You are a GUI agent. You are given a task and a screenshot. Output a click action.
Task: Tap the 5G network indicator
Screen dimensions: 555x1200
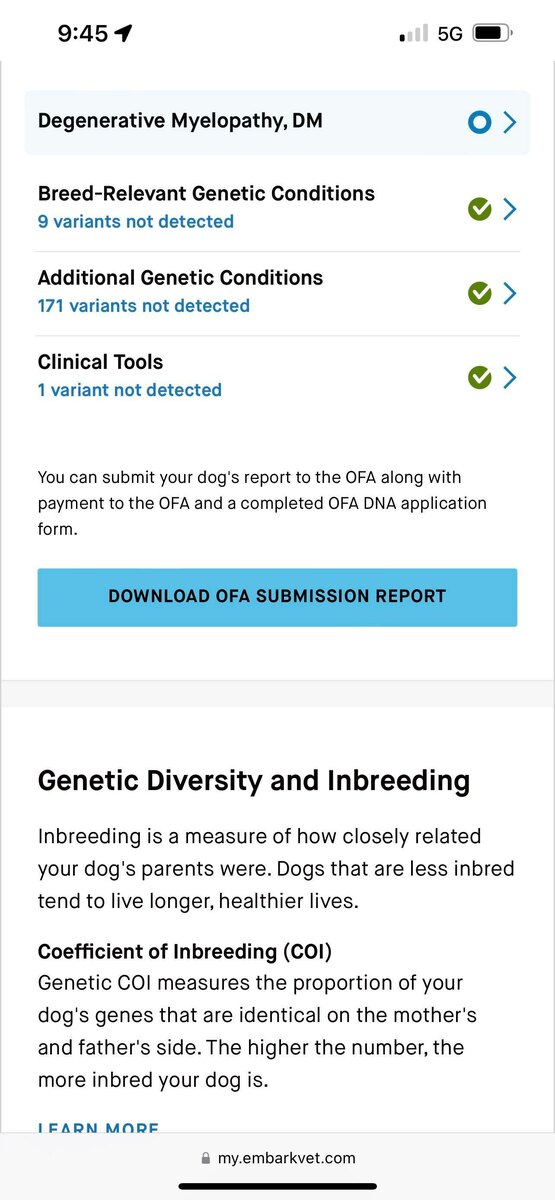coord(450,34)
